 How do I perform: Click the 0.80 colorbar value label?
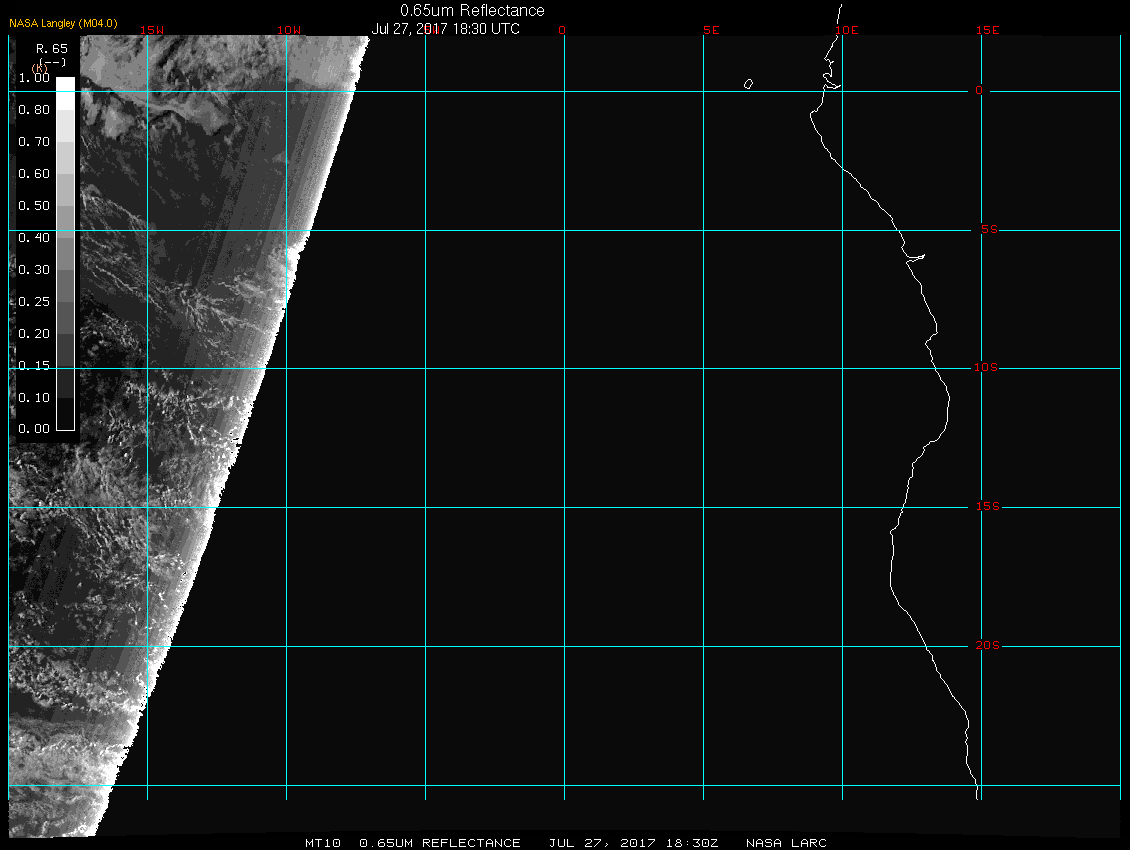click(34, 110)
